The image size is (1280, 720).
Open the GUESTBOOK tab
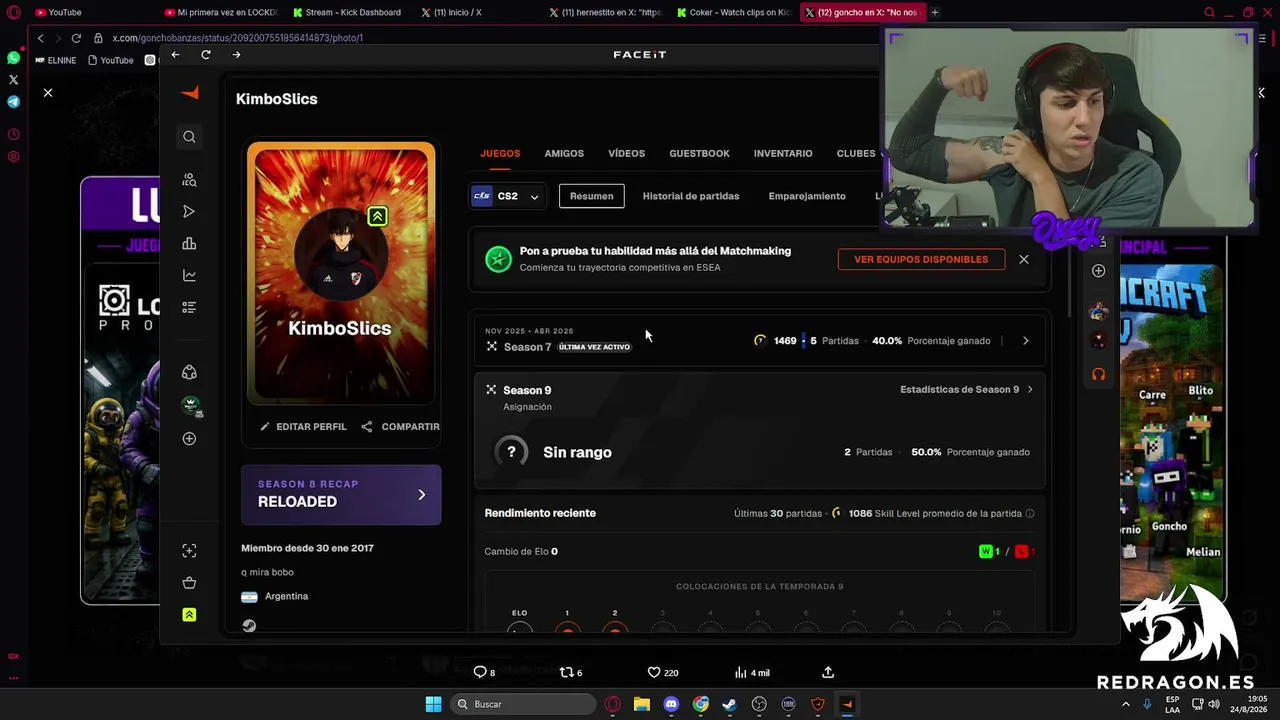tap(699, 154)
